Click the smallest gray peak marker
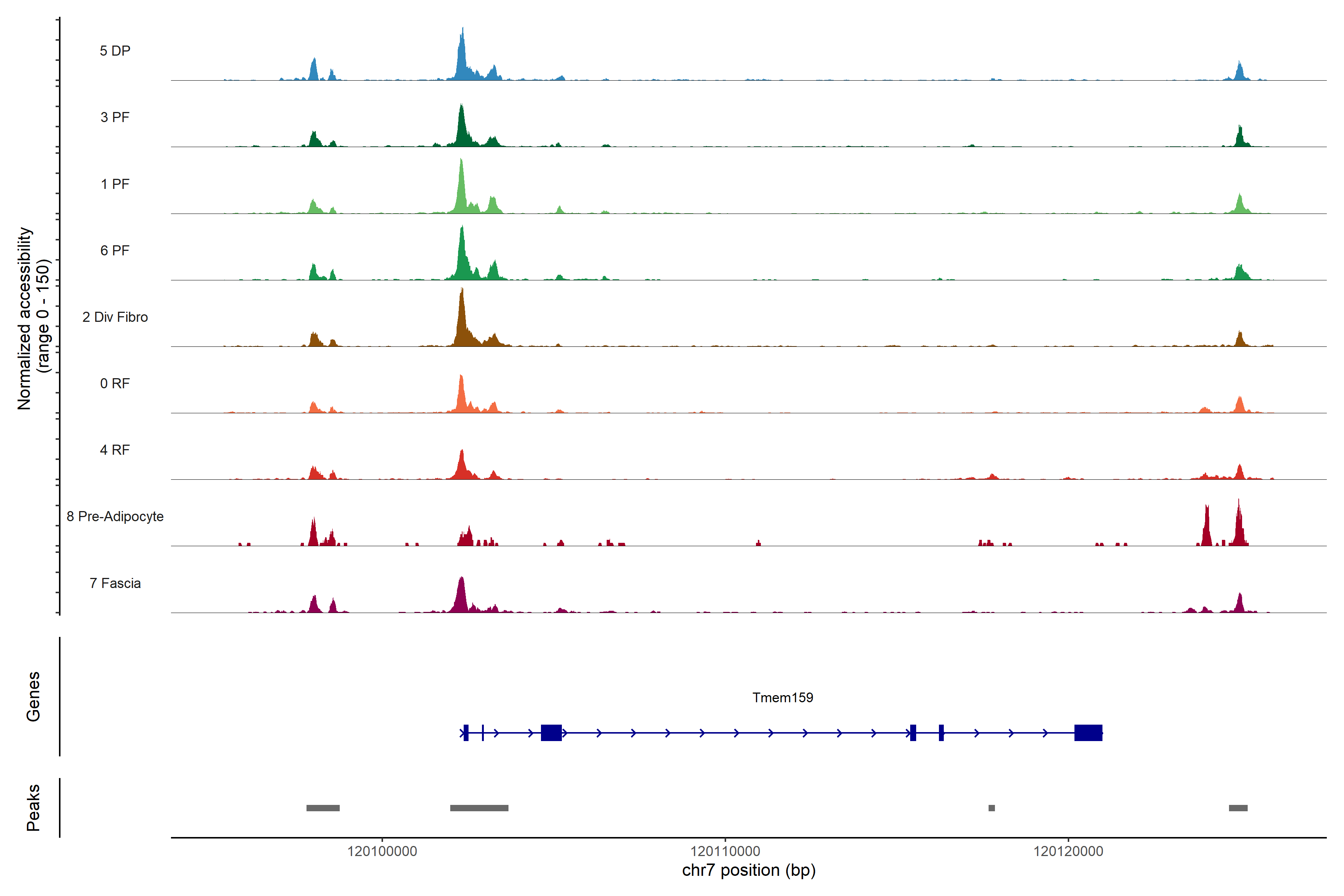This screenshot has width=1344, height=896. tap(992, 808)
